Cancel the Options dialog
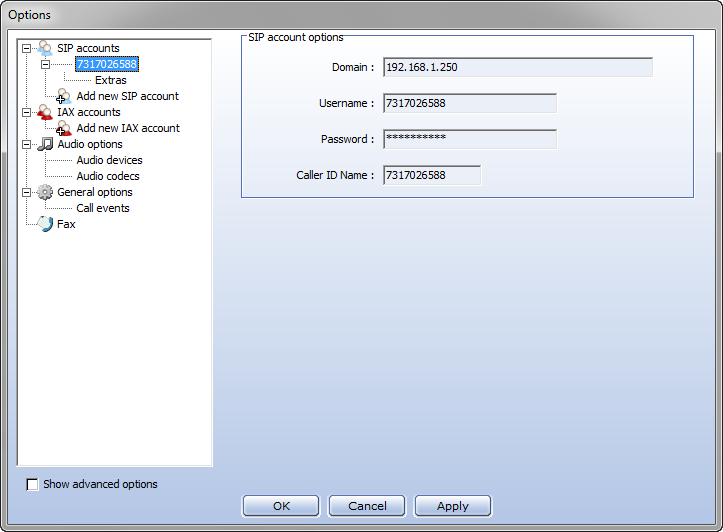723x532 pixels. coord(367,506)
